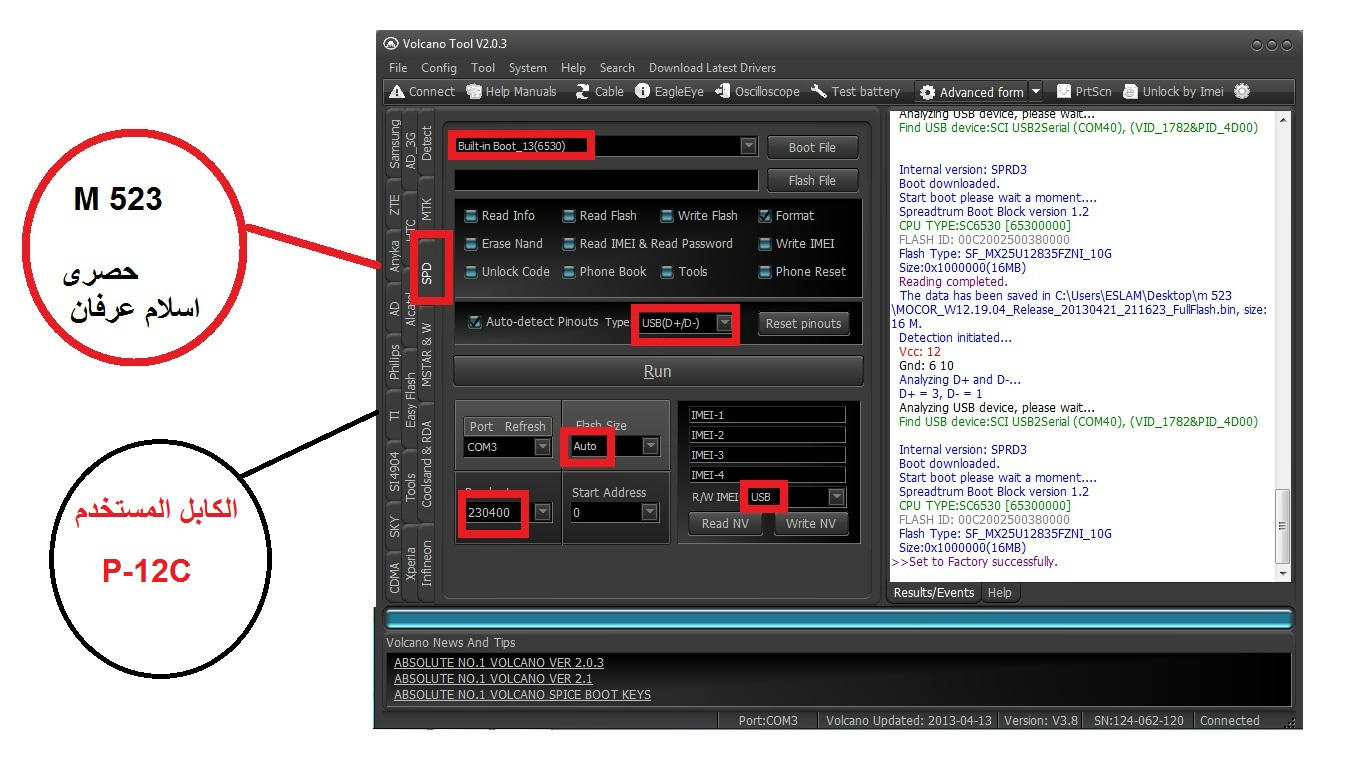Click the Write NV button
Screen dimensions: 1366x768
coord(811,524)
